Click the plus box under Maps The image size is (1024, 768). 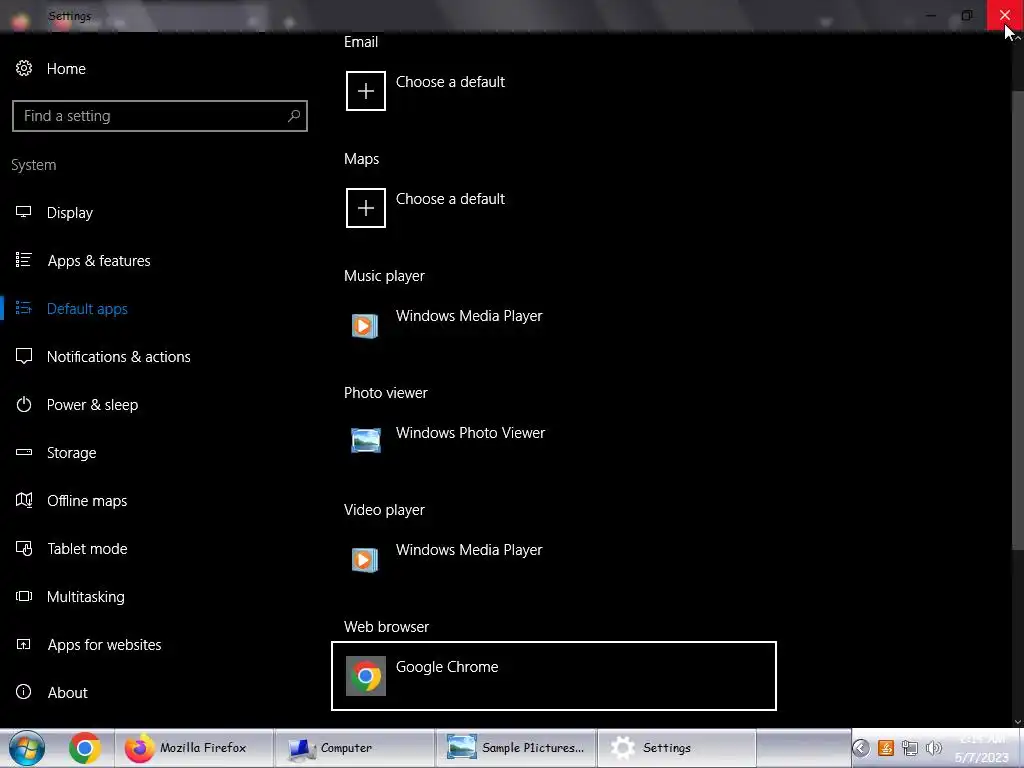tap(366, 208)
